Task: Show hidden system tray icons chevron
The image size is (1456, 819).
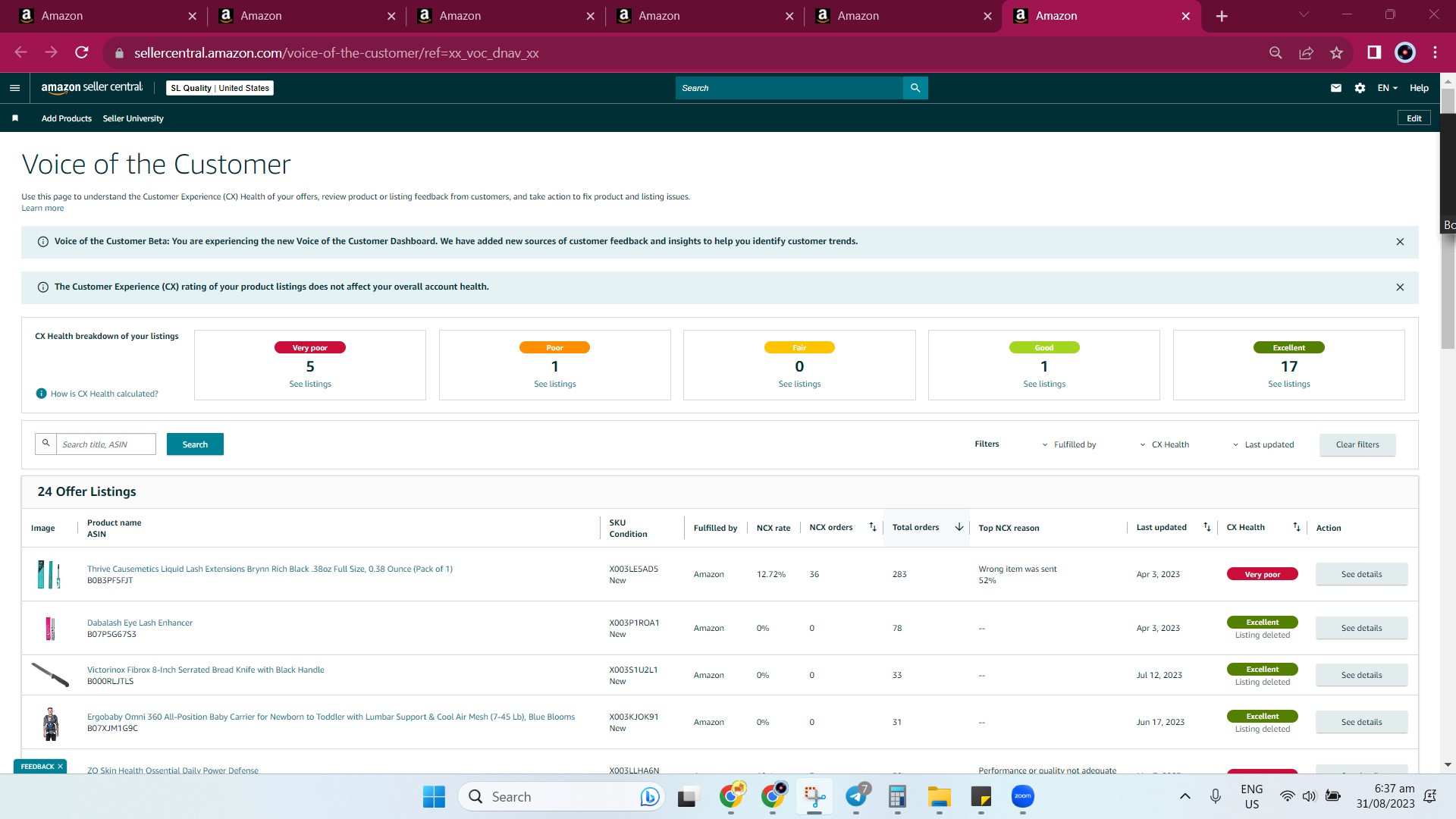Action: 1185,796
